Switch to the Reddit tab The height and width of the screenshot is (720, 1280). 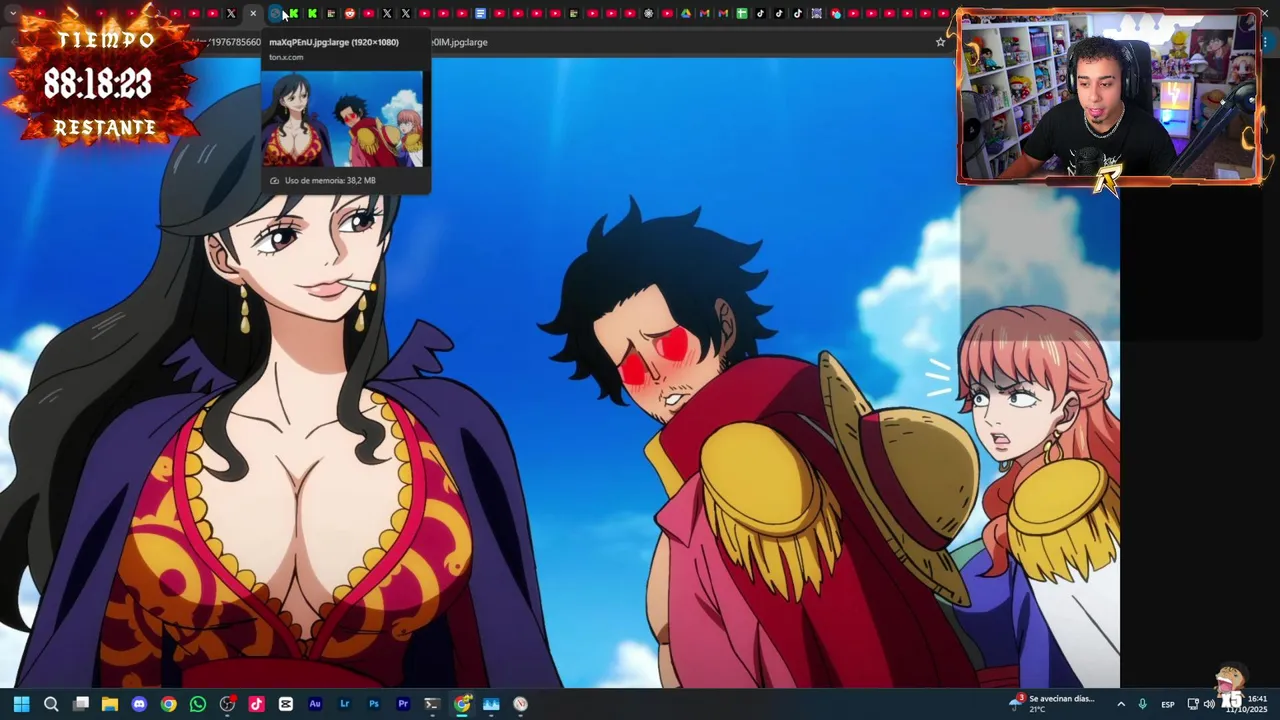click(x=349, y=14)
